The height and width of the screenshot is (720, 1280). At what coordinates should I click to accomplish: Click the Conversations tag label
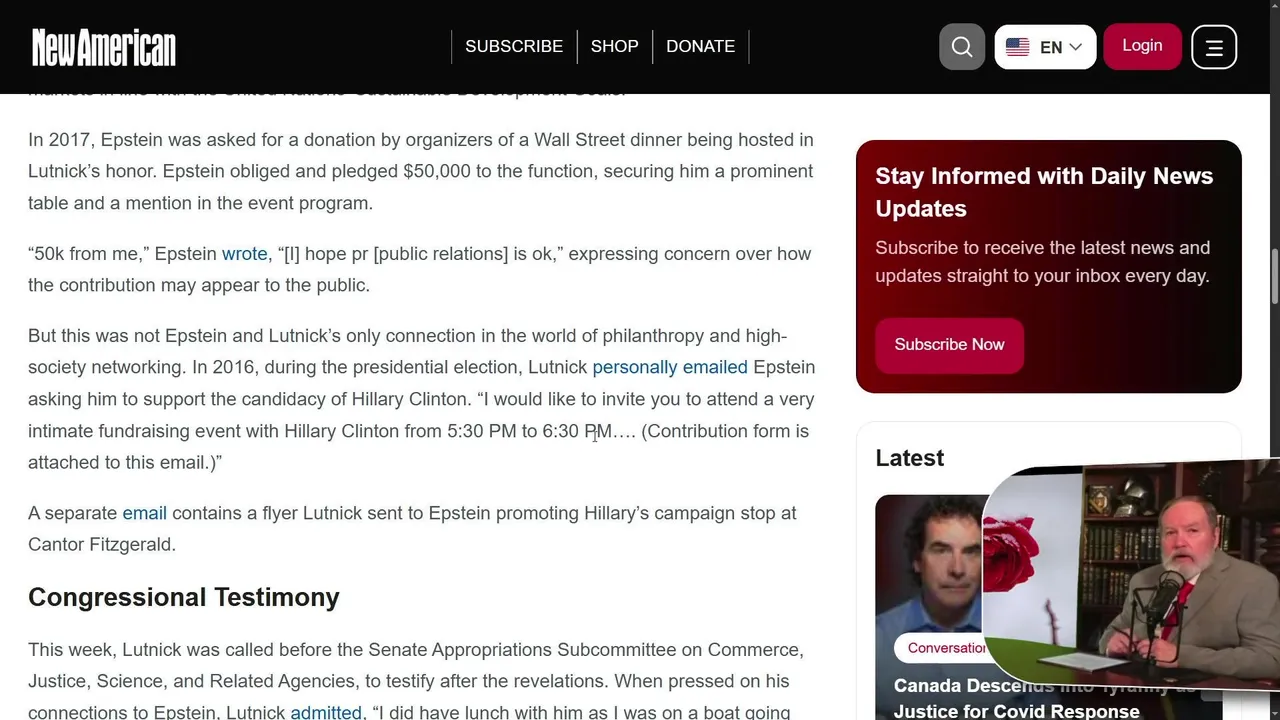coord(940,648)
